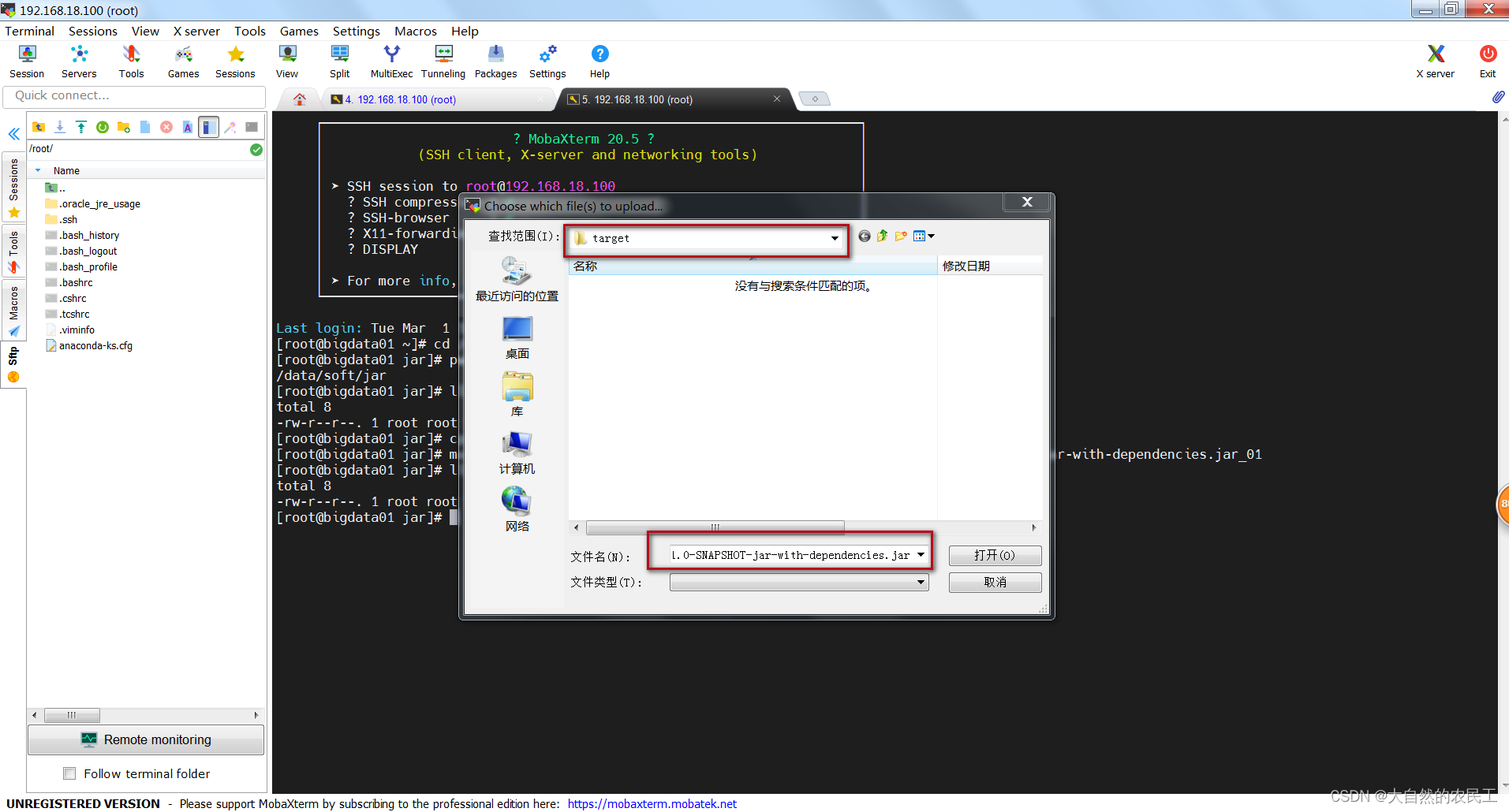
Task: Refresh the SFTP folder listing
Action: pos(103,127)
